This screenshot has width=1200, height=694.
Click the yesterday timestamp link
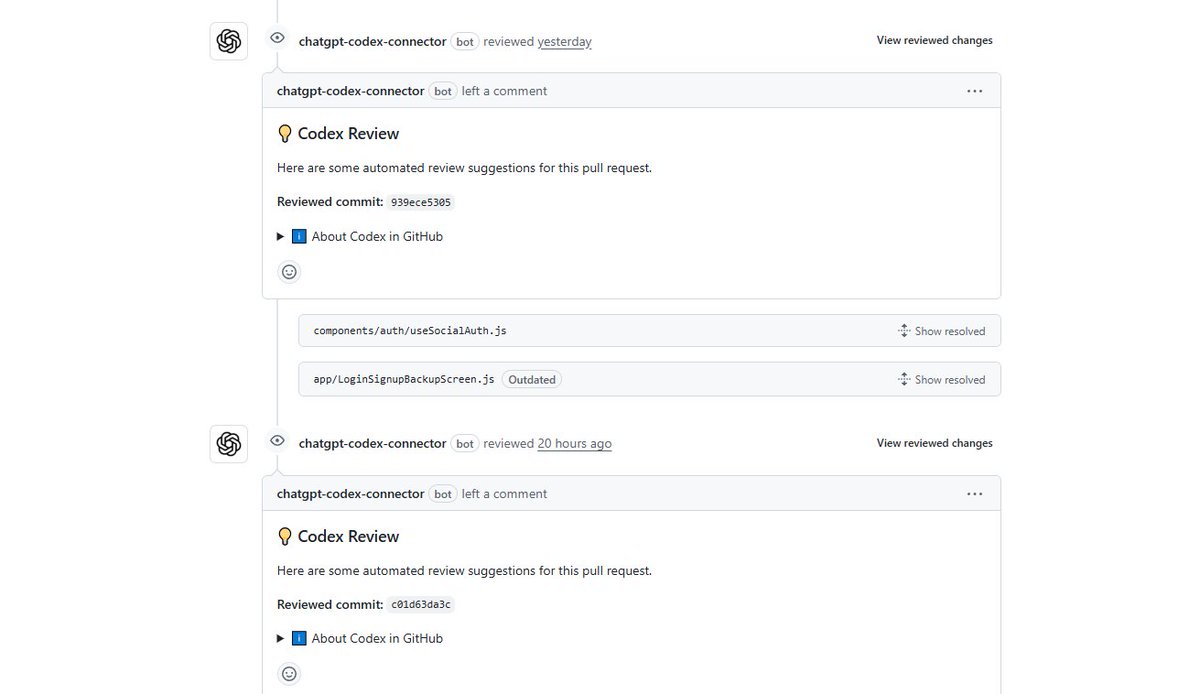point(564,42)
